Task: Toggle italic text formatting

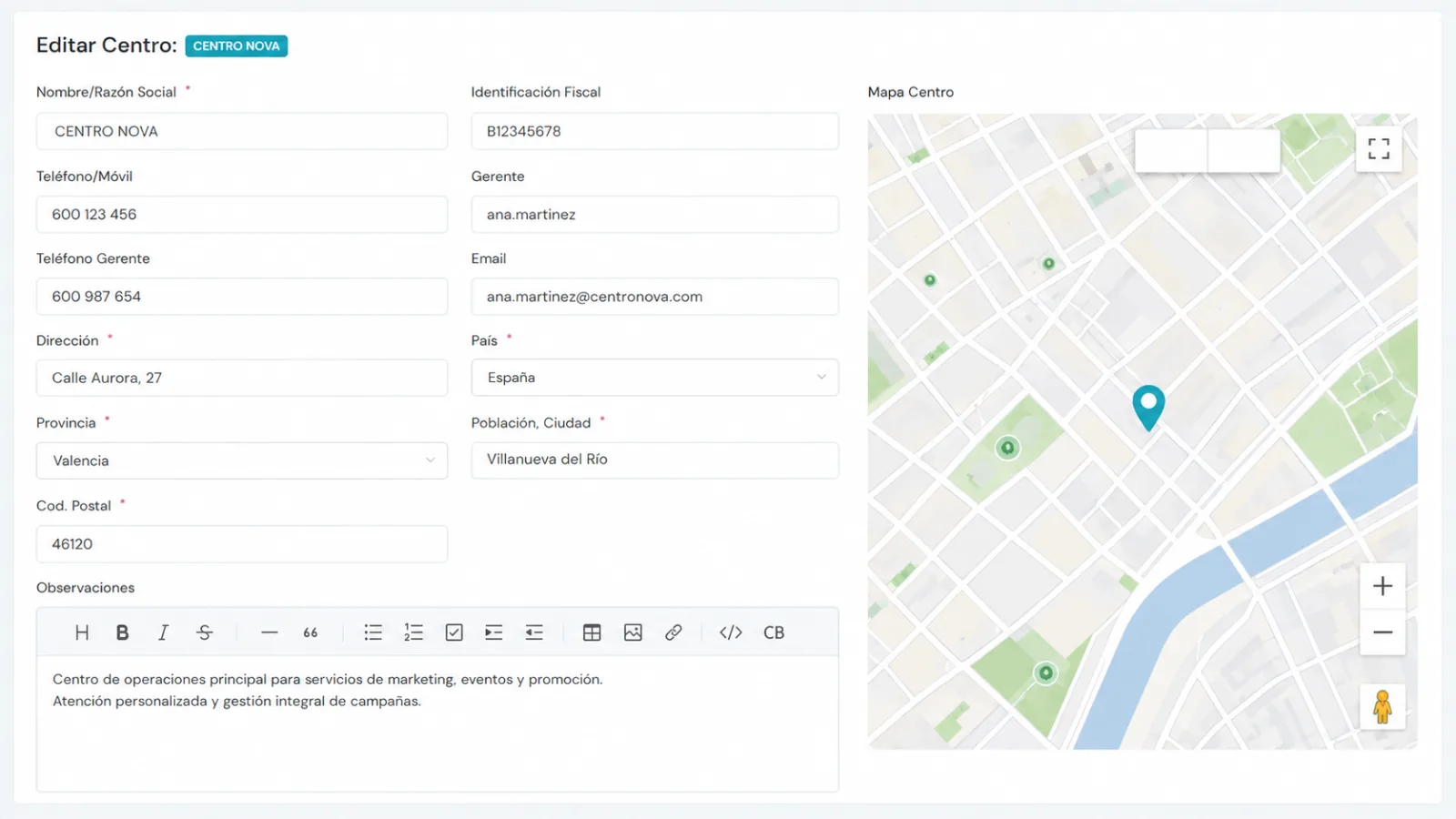Action: [163, 632]
